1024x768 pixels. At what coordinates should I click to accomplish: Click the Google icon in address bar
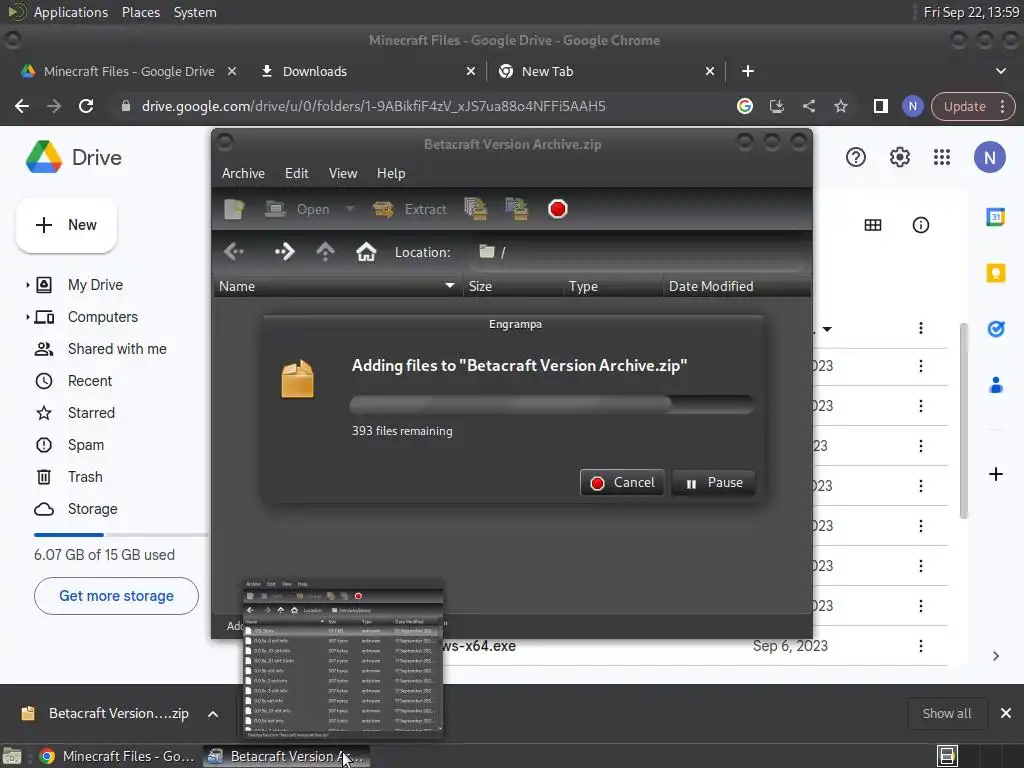click(x=744, y=106)
